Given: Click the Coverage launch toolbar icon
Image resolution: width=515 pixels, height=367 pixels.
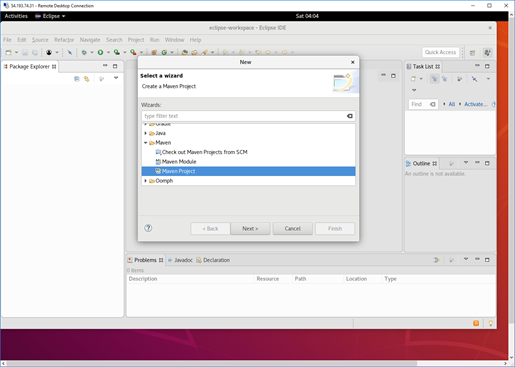Looking at the screenshot, I should [117, 52].
